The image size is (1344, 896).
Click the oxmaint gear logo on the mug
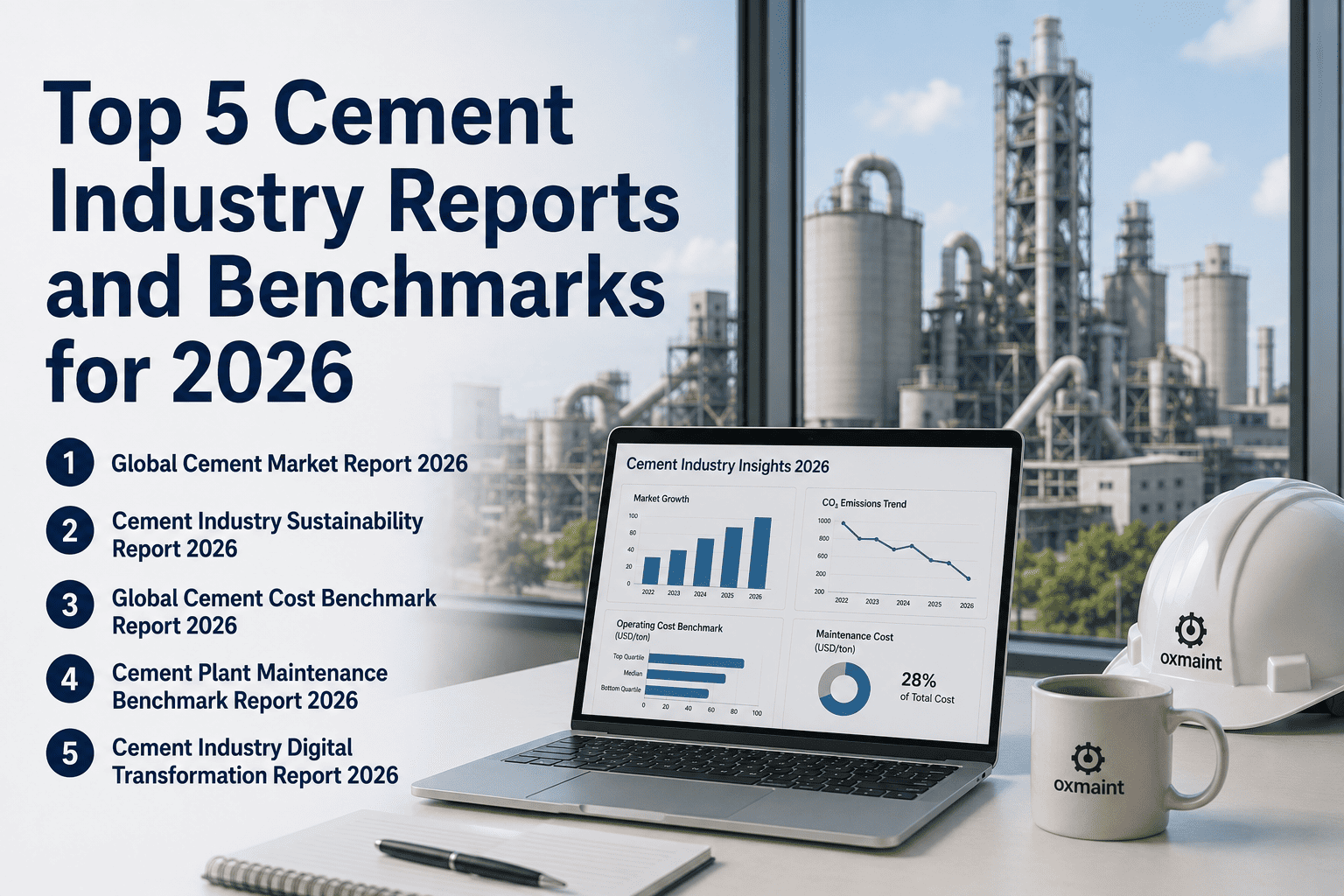1088,758
